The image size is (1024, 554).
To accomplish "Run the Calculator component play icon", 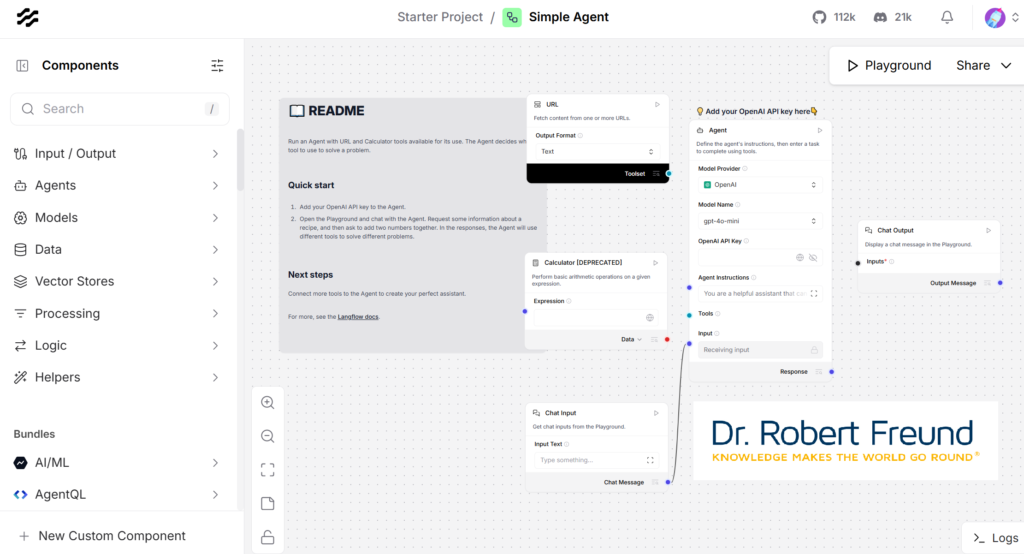I will click(x=656, y=263).
